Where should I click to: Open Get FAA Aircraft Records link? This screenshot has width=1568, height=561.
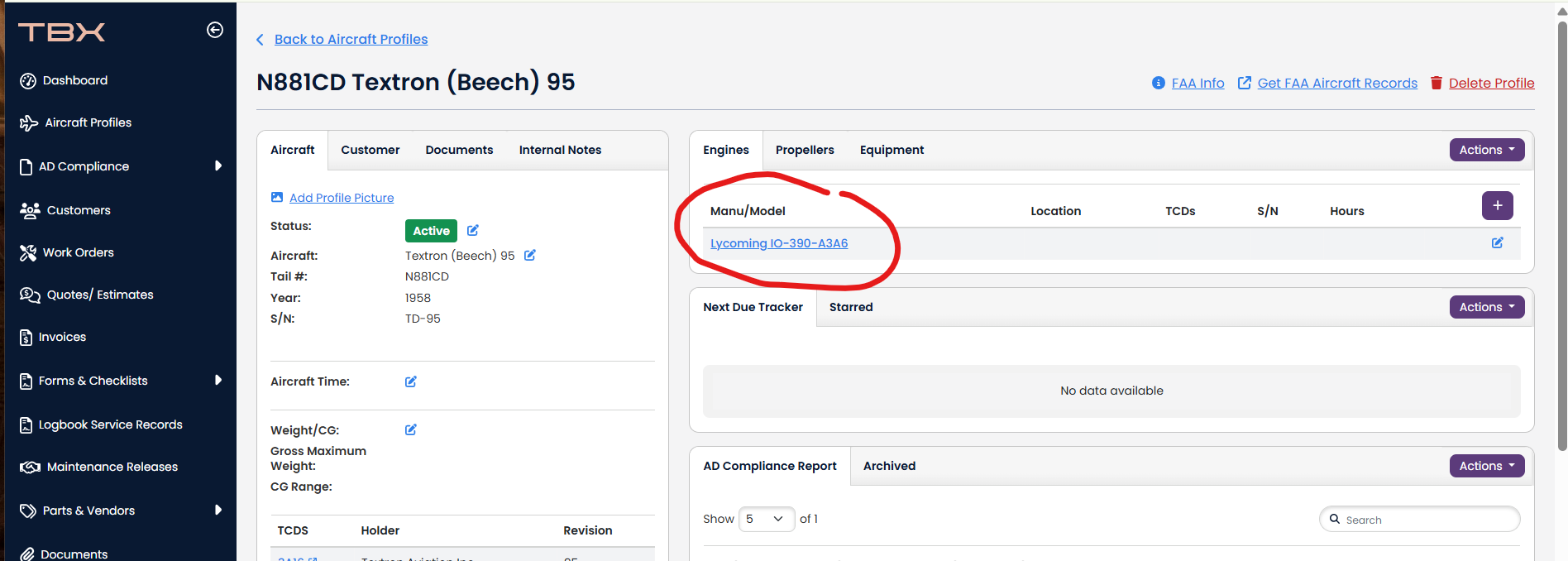tap(1337, 83)
